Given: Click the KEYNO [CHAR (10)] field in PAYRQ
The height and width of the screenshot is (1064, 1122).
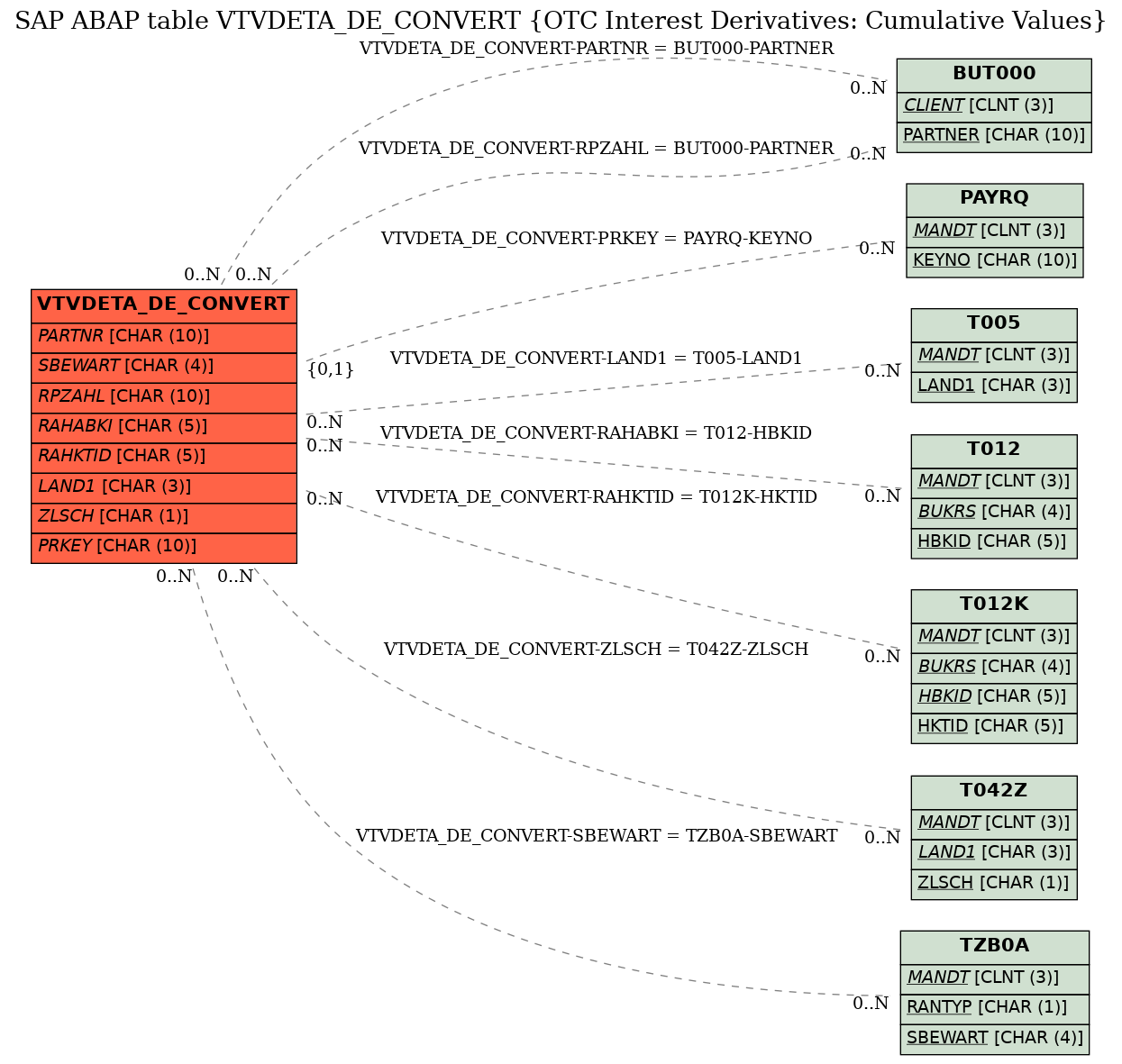Looking at the screenshot, I should 995,261.
